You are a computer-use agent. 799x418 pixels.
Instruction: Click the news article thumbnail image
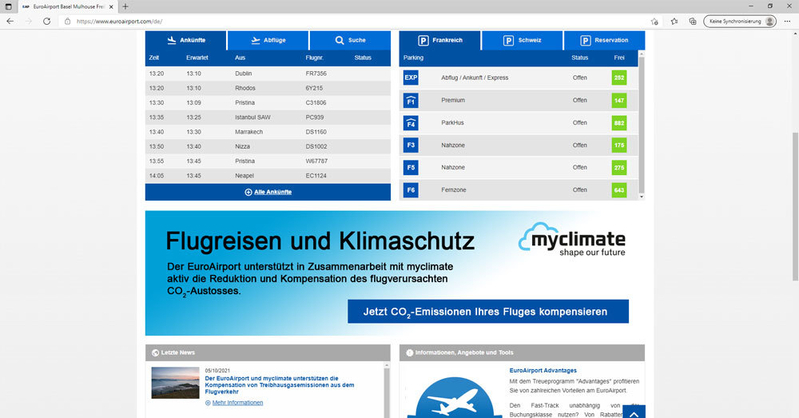pos(175,383)
